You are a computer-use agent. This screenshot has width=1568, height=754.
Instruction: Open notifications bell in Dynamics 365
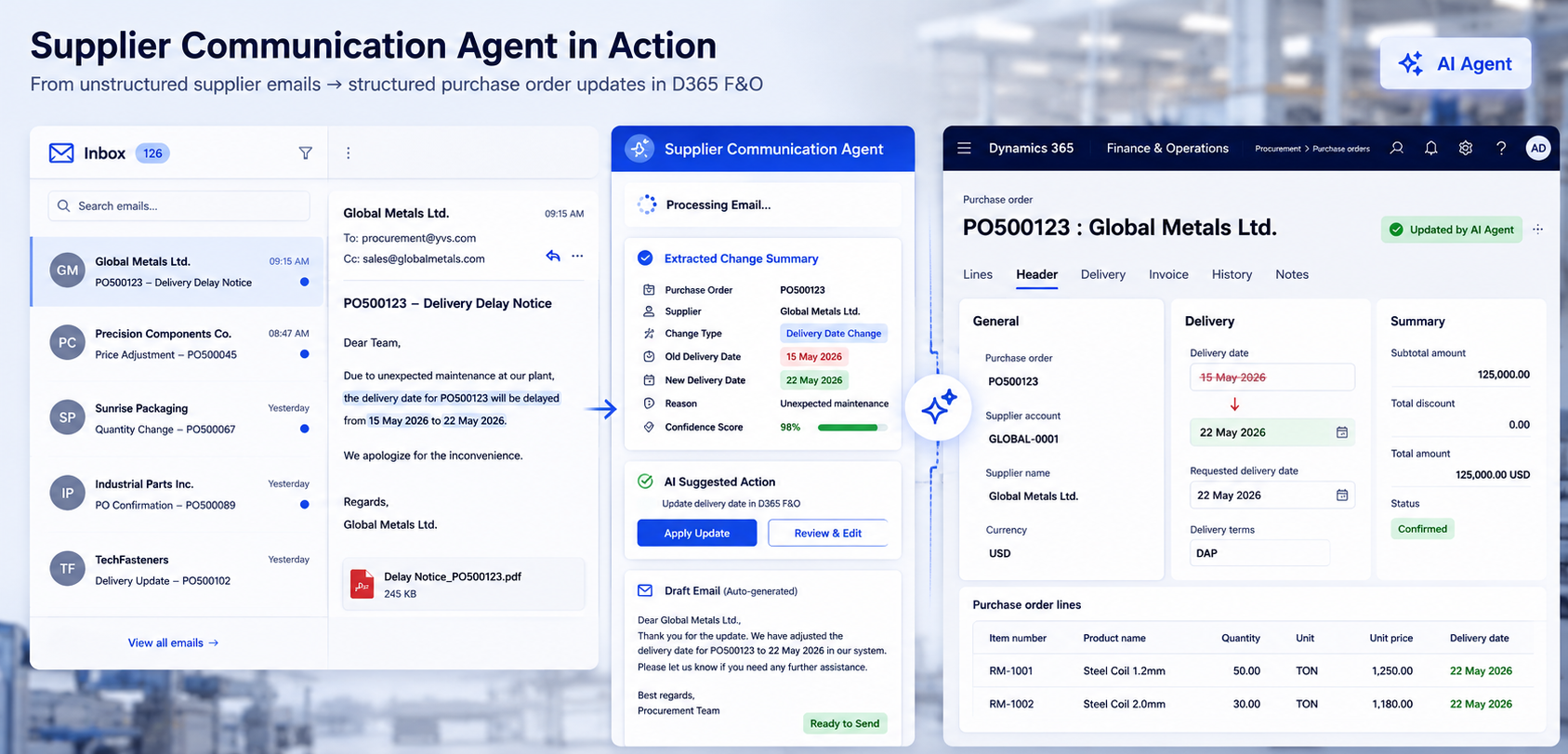click(x=1431, y=148)
